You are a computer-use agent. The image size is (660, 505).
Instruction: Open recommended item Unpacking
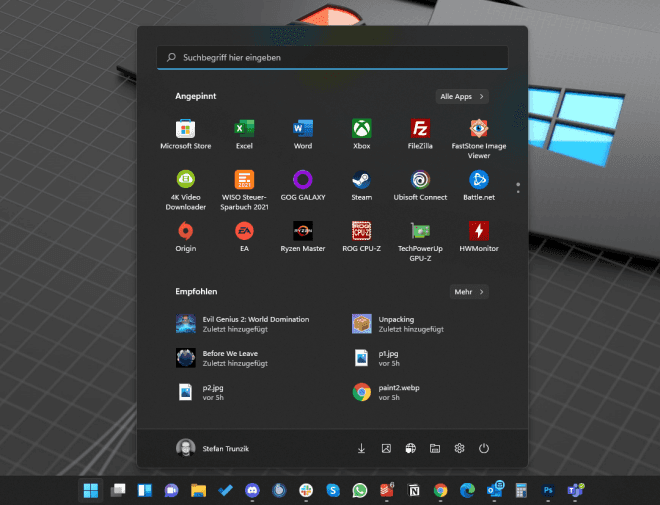pos(398,324)
